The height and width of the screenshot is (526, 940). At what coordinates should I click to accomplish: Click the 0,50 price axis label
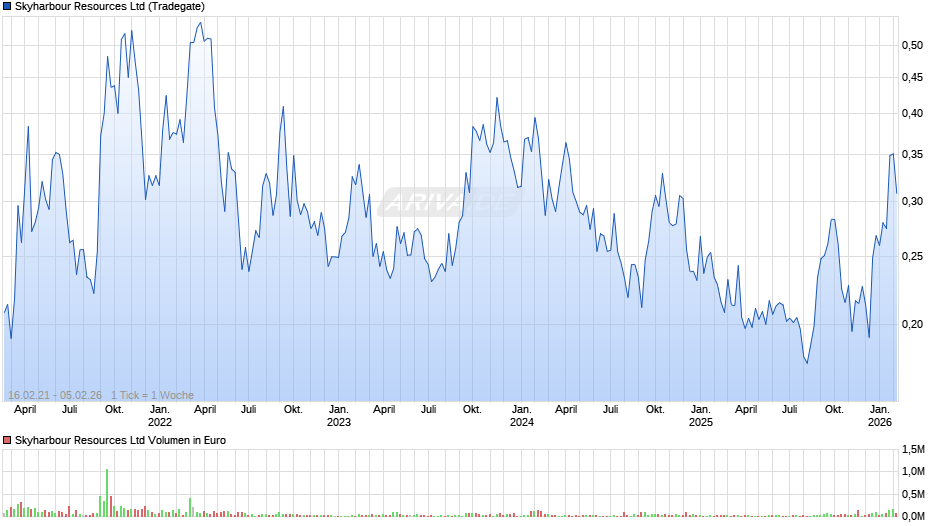(x=912, y=46)
